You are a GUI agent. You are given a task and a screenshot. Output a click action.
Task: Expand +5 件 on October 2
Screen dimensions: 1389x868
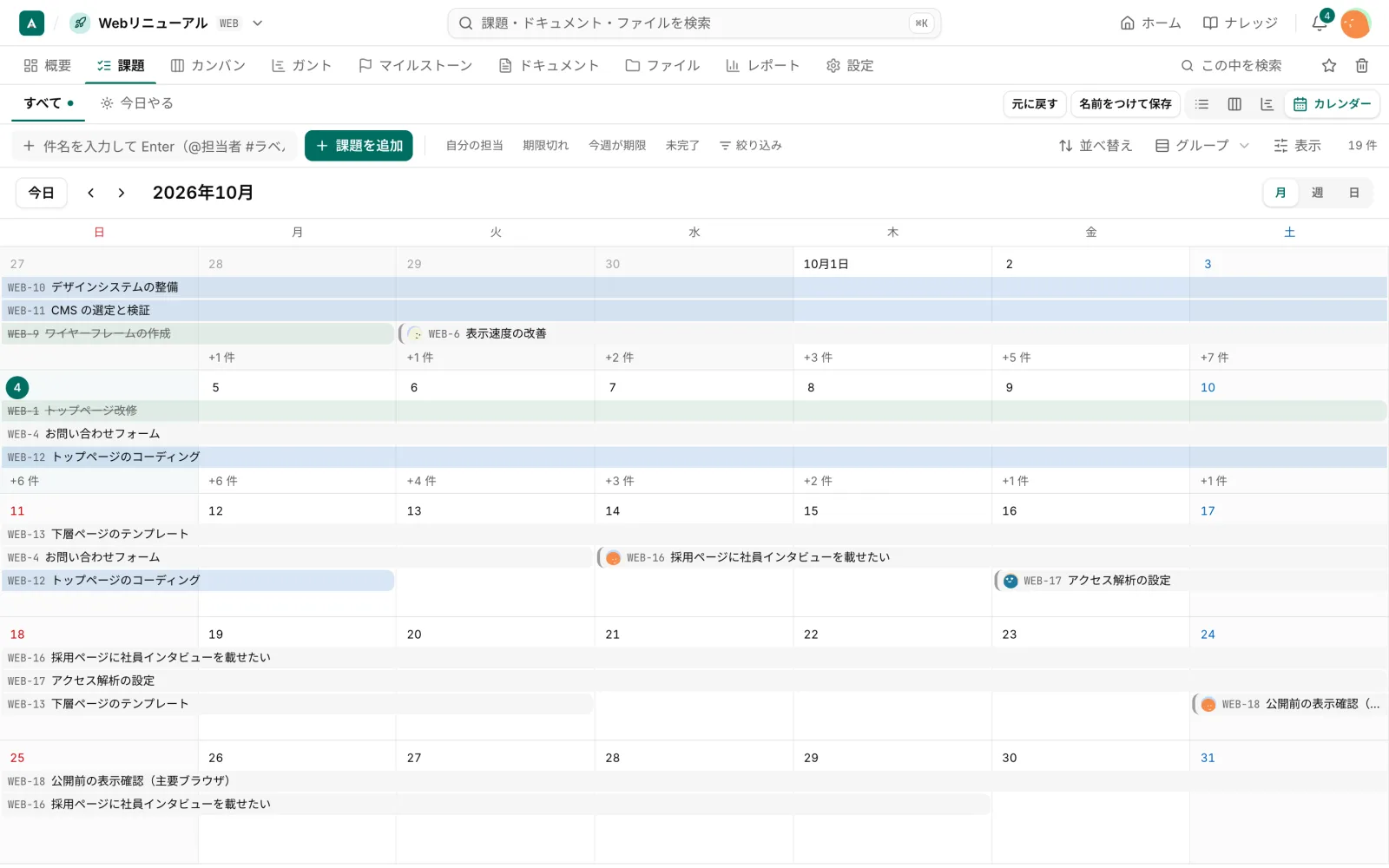coord(1017,358)
